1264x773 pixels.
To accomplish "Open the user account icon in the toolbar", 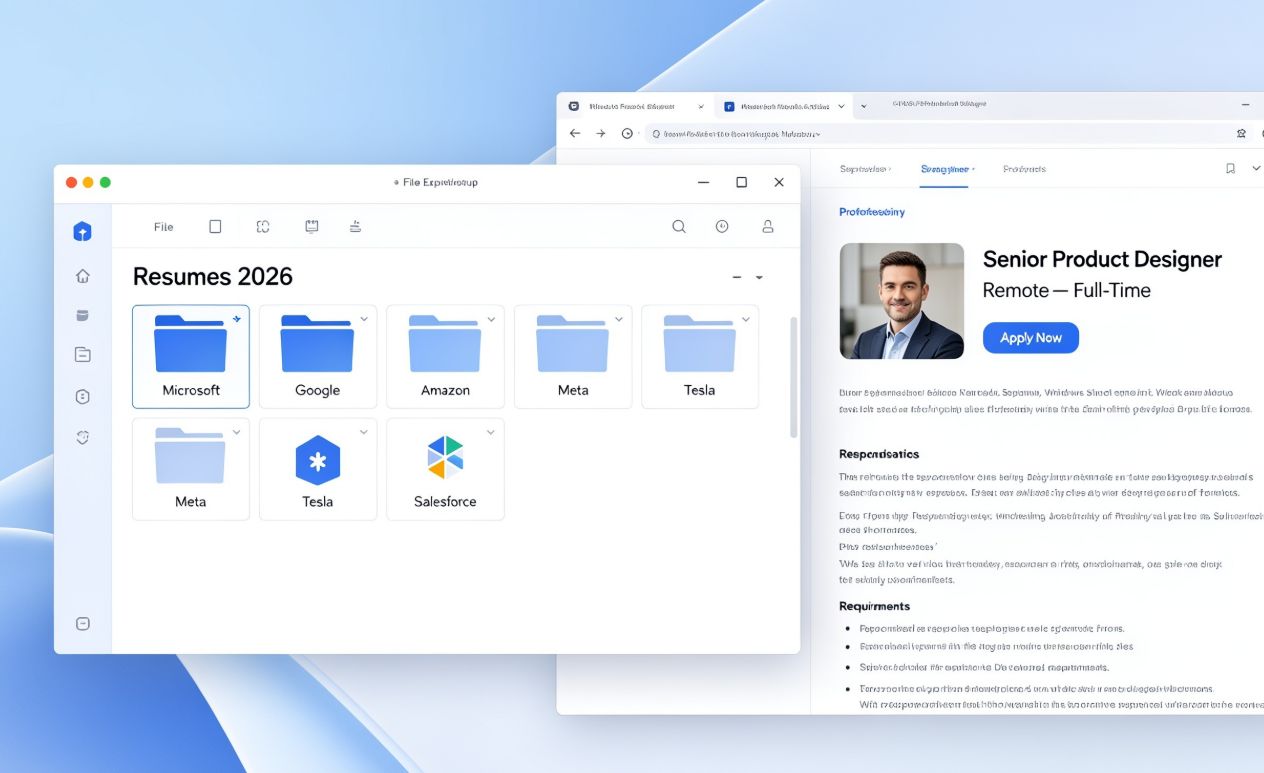I will tap(768, 227).
